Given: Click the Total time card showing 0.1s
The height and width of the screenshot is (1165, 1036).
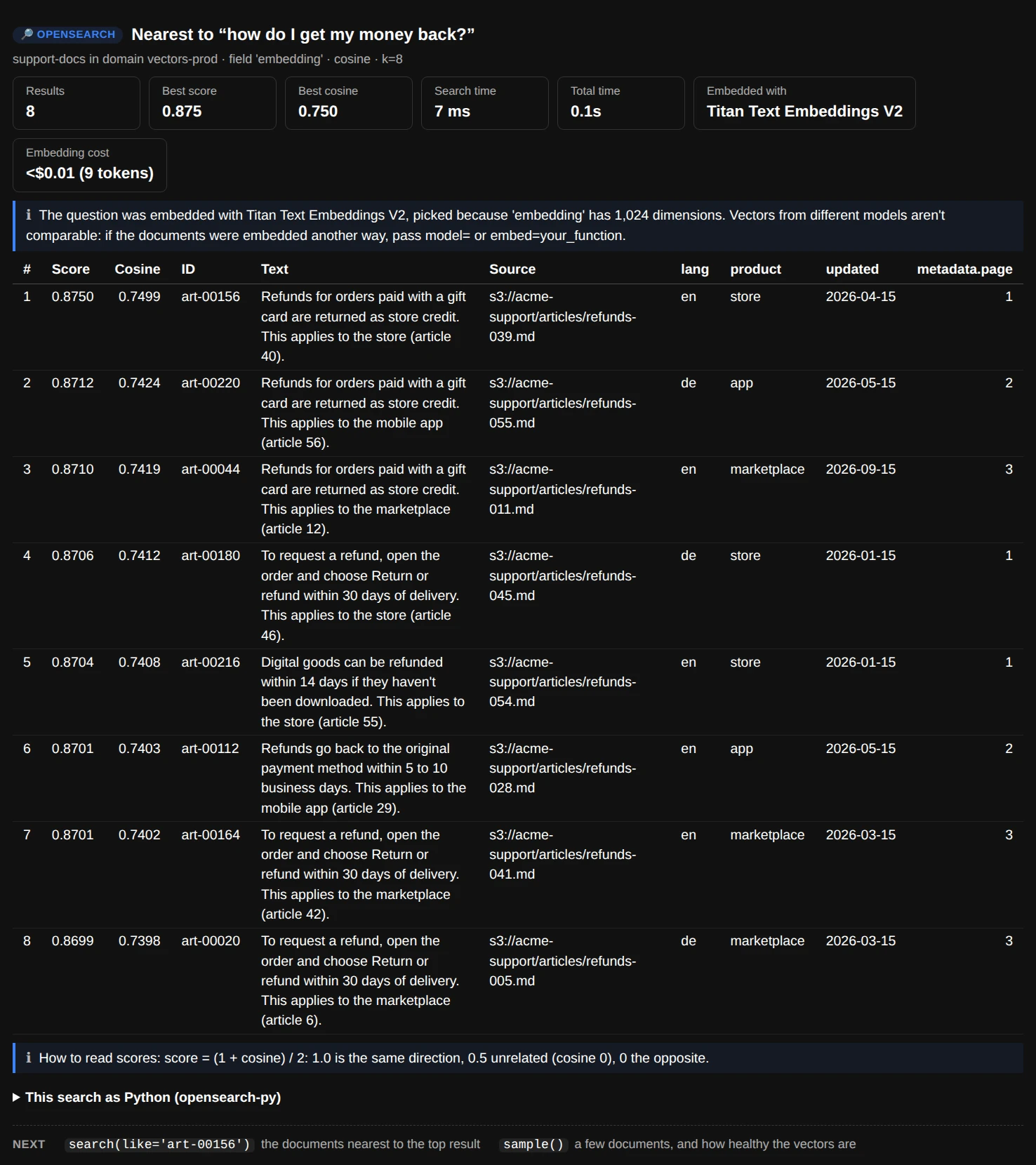Looking at the screenshot, I should (621, 103).
